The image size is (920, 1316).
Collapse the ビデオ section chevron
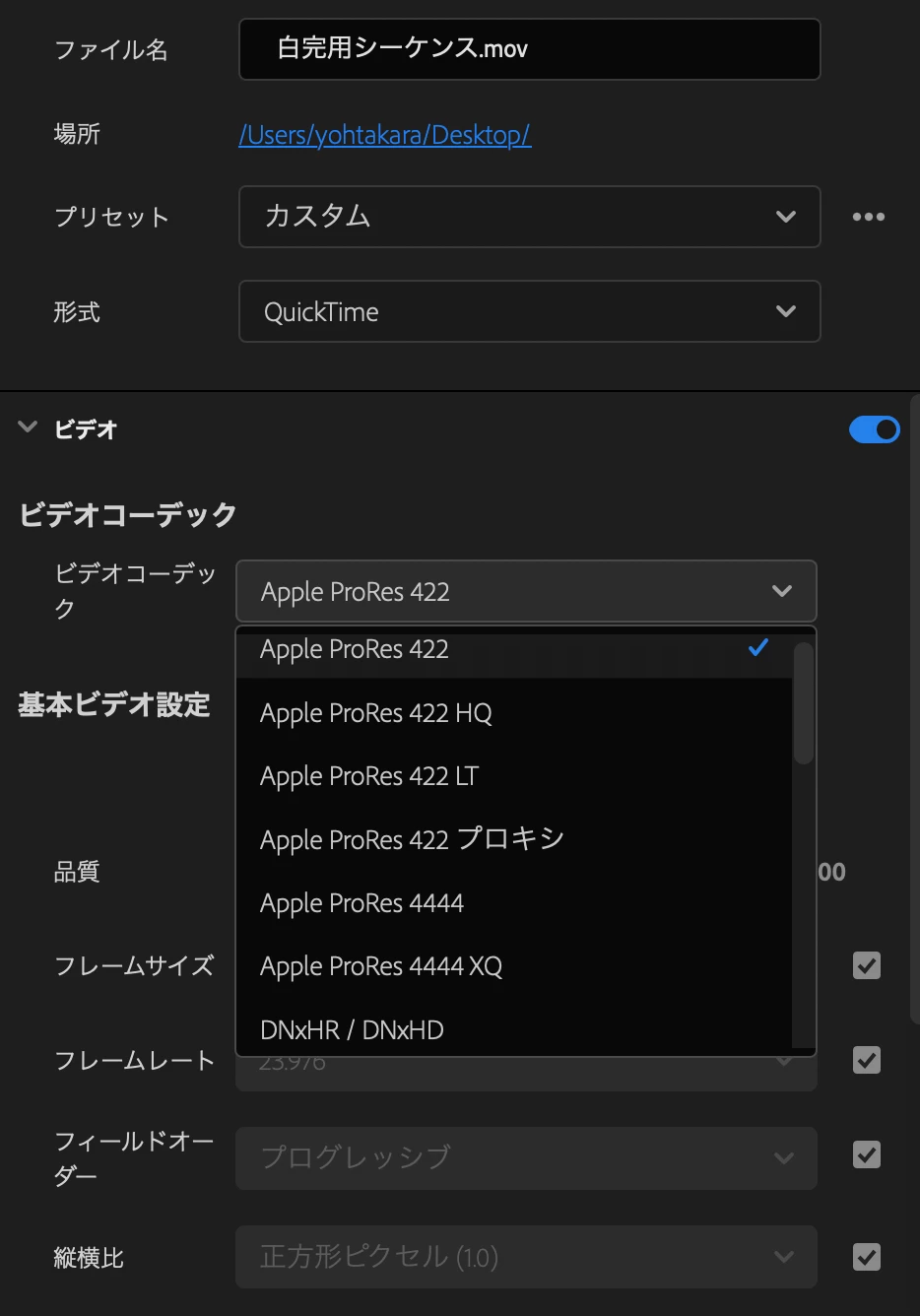click(x=28, y=428)
